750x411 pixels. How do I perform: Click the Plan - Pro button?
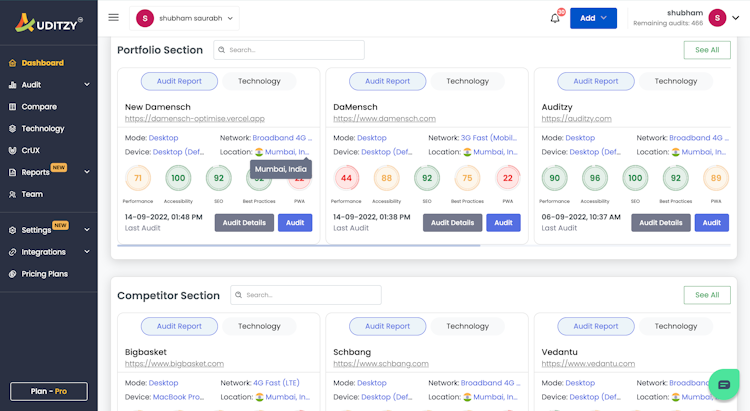click(x=49, y=391)
